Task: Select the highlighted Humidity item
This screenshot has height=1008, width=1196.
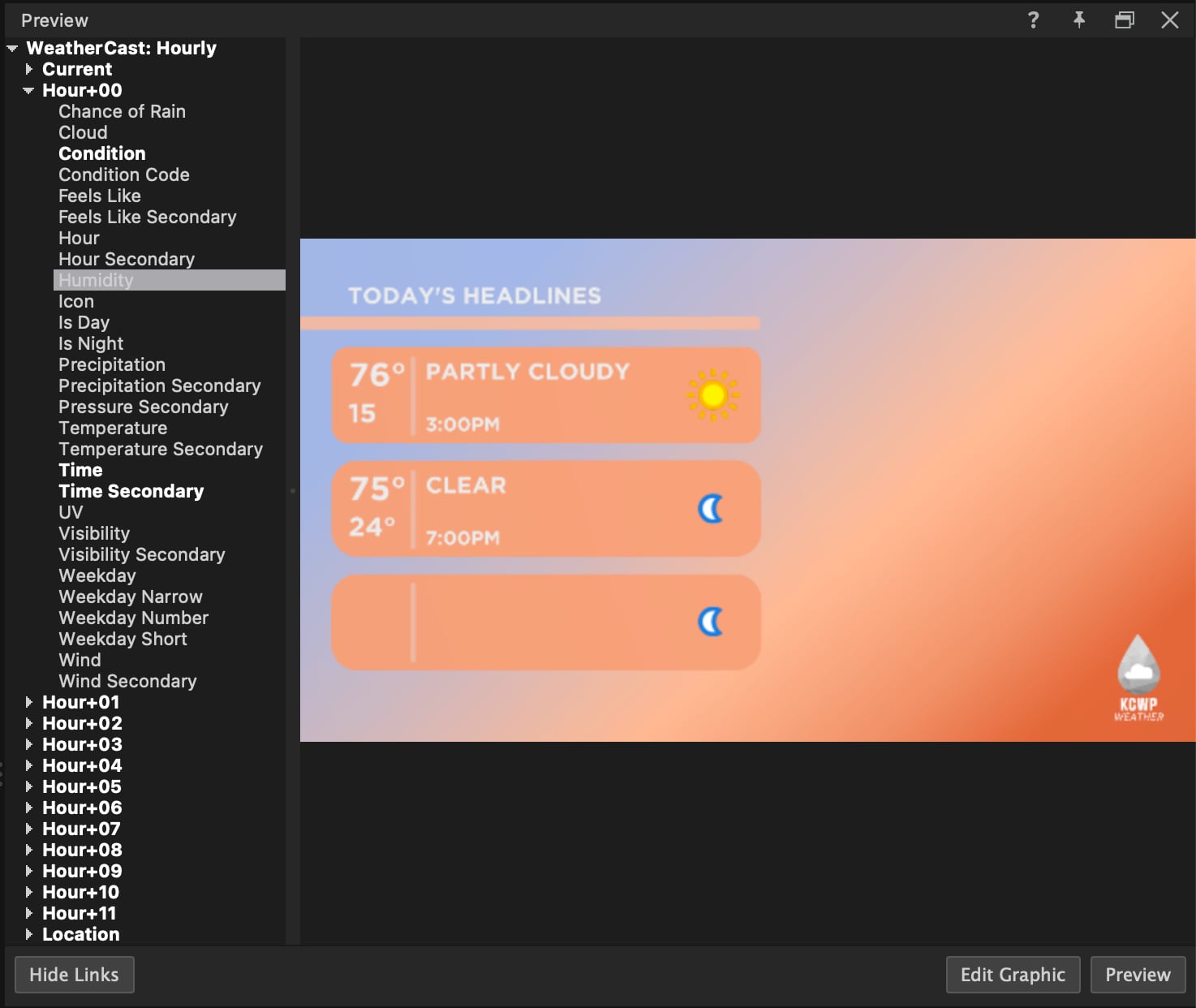Action: click(x=170, y=280)
